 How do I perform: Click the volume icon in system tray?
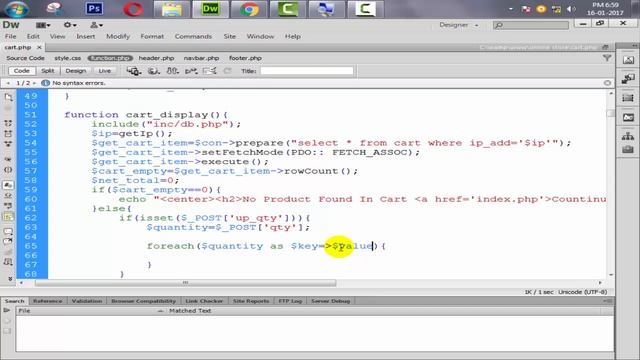pos(571,9)
